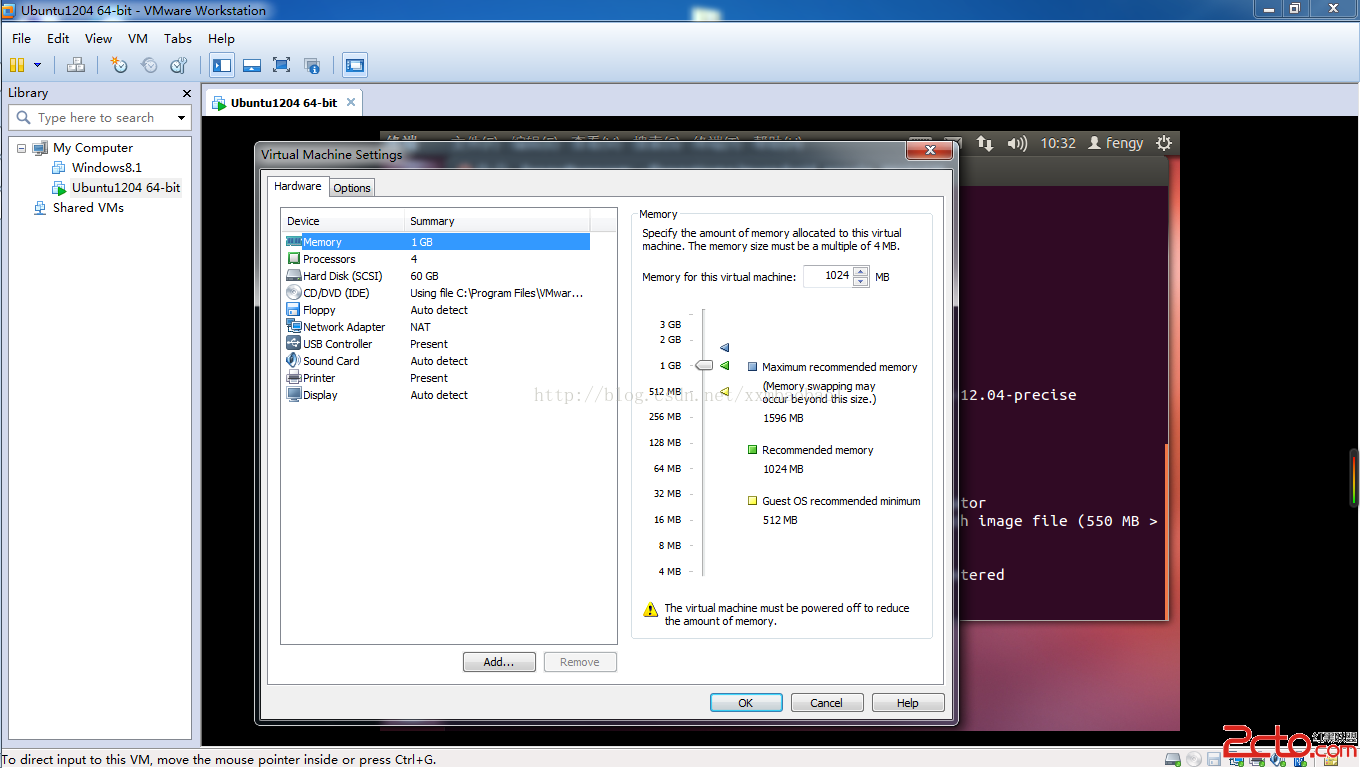Click the Ubuntu clock showing 10:32
The image size is (1360, 768).
point(1058,143)
